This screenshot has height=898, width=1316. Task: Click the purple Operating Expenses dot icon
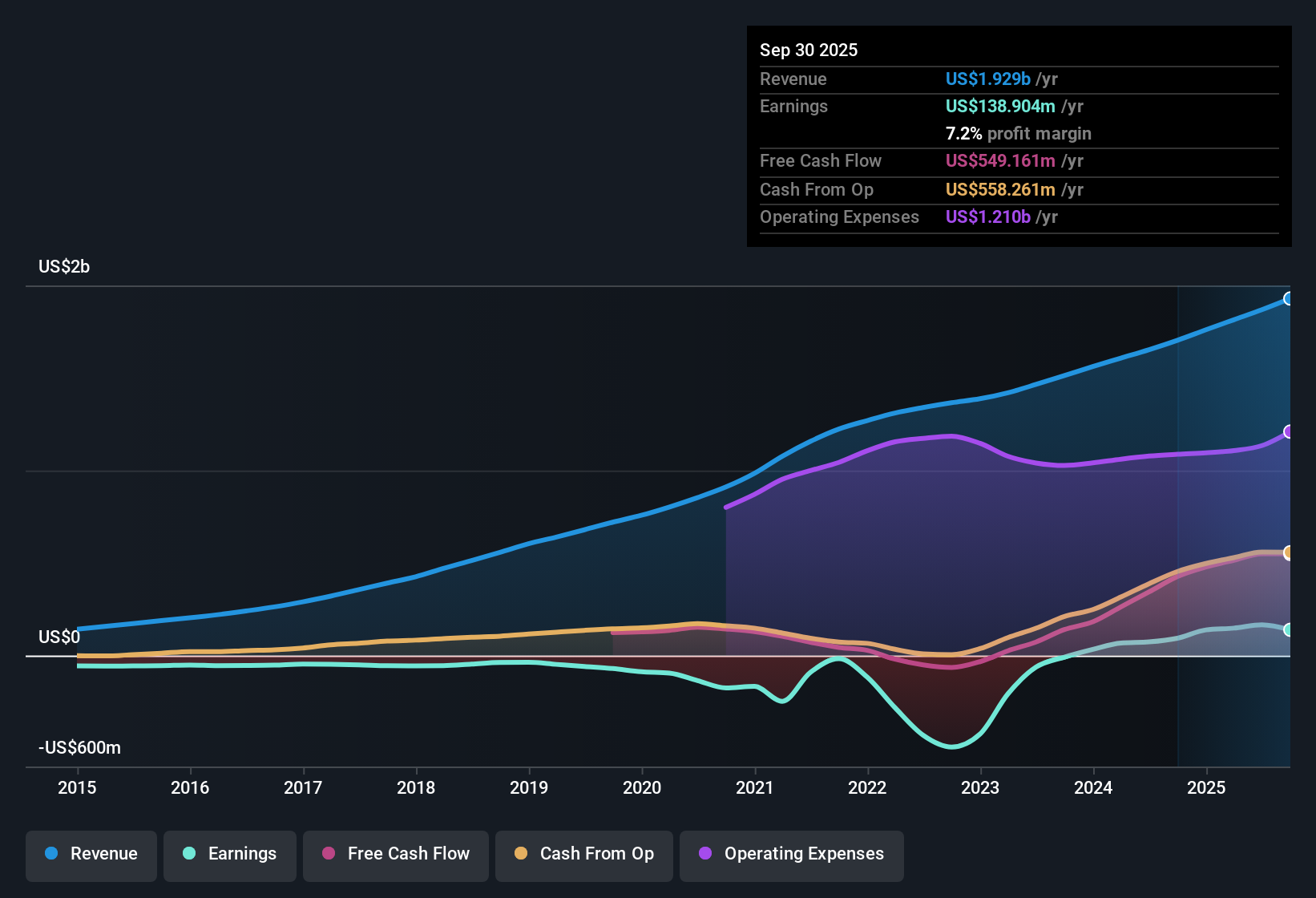[x=705, y=854]
